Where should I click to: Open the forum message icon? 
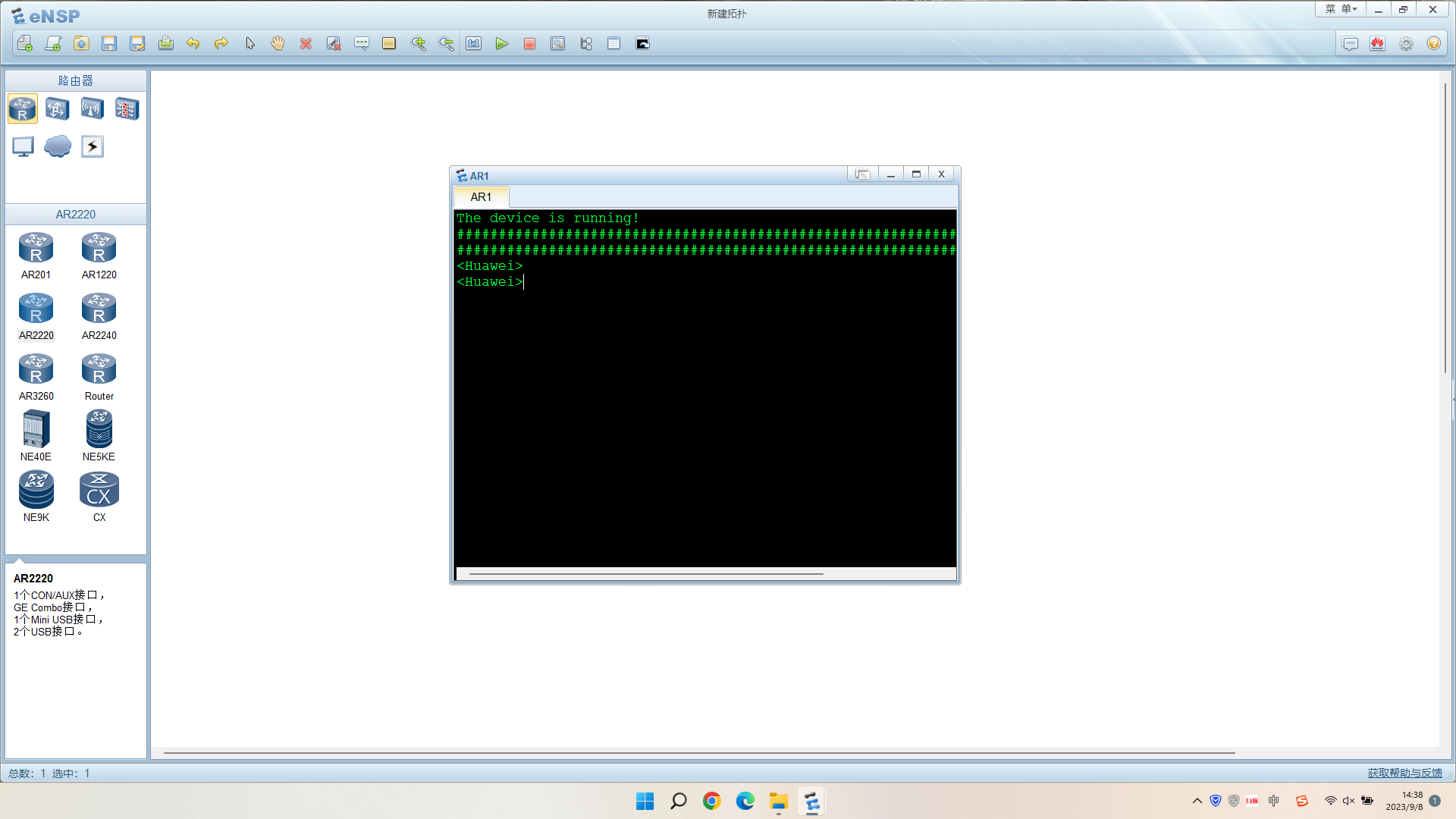click(x=1350, y=44)
